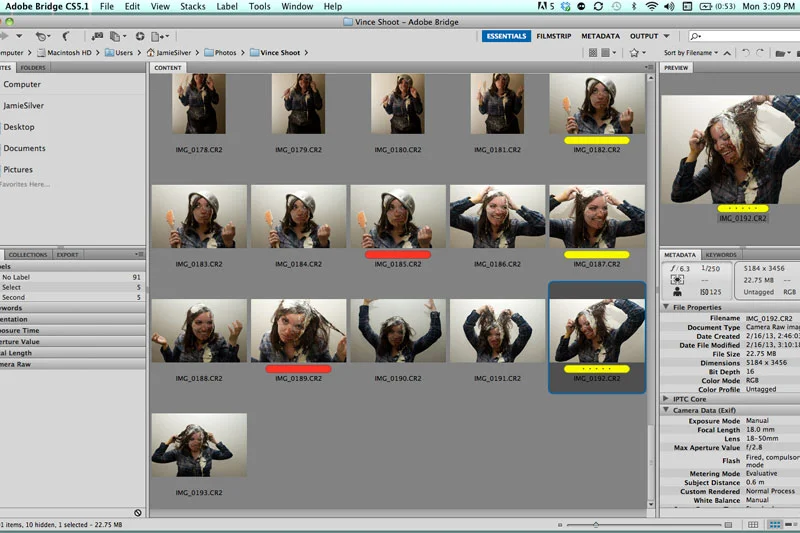
Task: Go to Macintosh HD in path bar
Action: pos(64,53)
